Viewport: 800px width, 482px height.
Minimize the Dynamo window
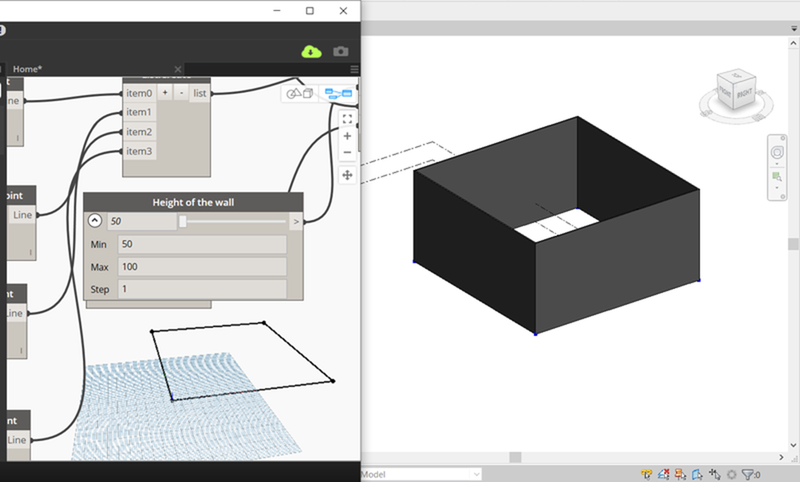tap(277, 11)
